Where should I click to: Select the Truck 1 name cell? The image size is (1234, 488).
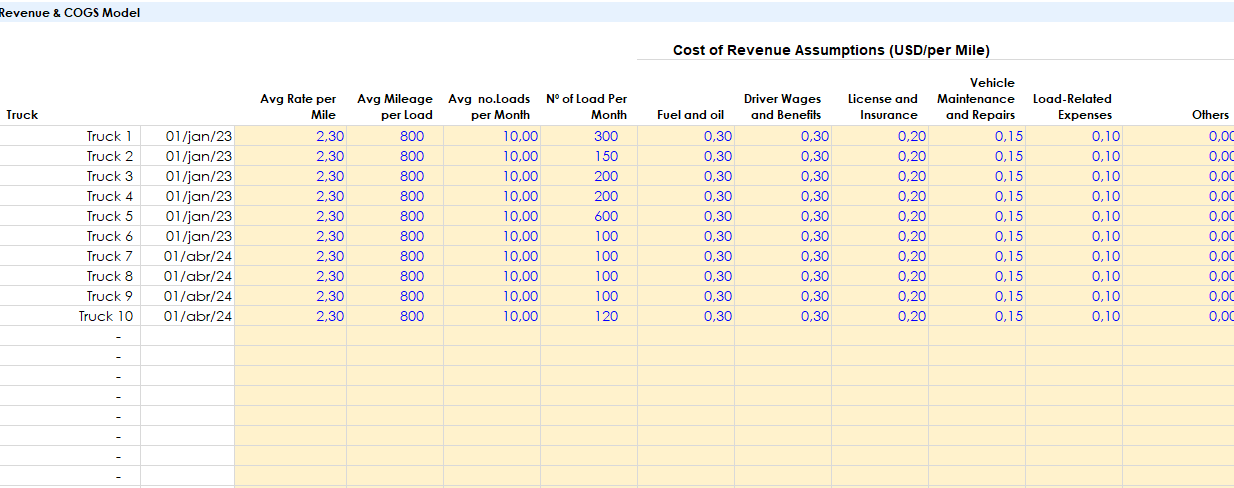click(x=109, y=136)
